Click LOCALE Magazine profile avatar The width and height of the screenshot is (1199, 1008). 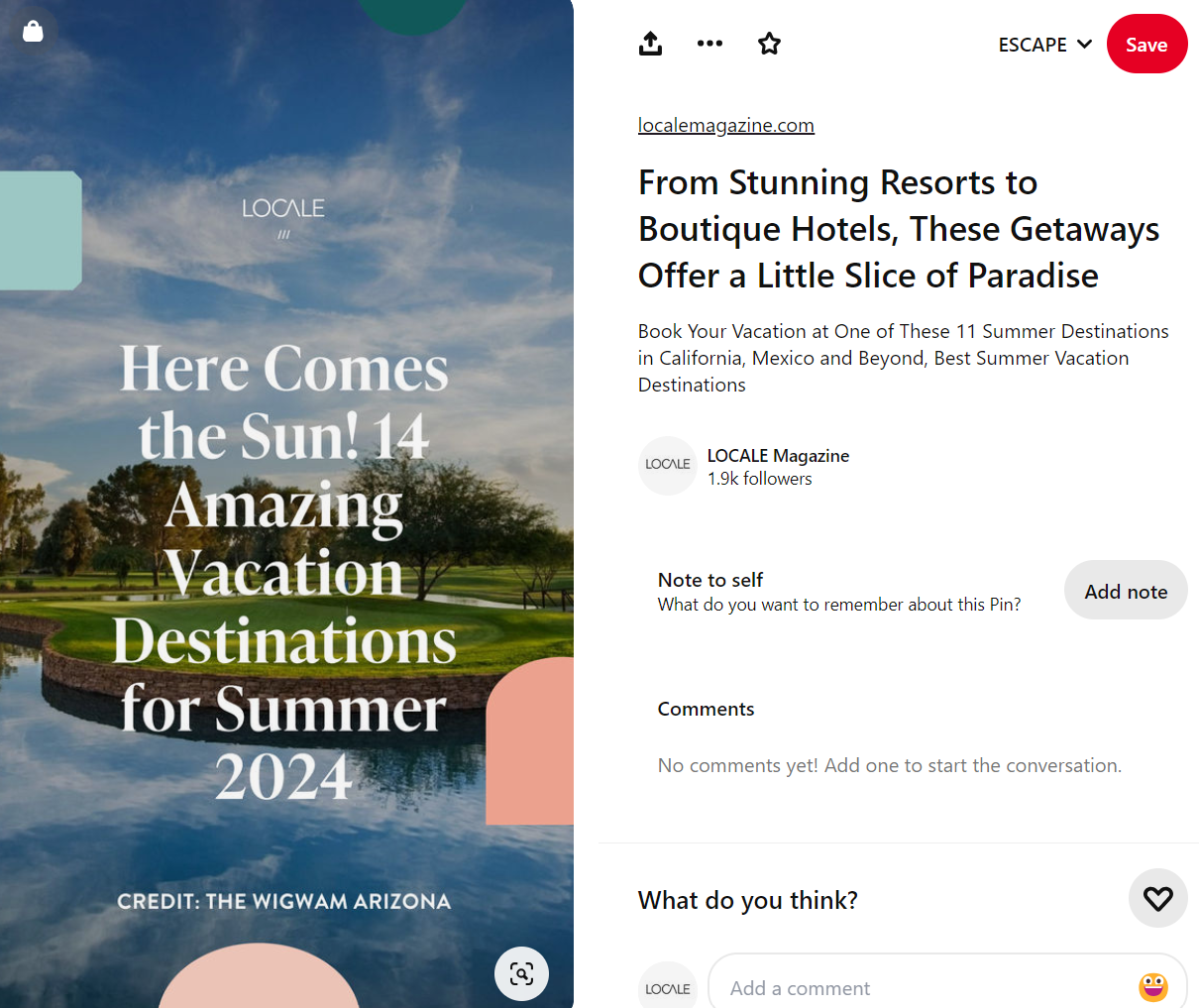coord(668,466)
